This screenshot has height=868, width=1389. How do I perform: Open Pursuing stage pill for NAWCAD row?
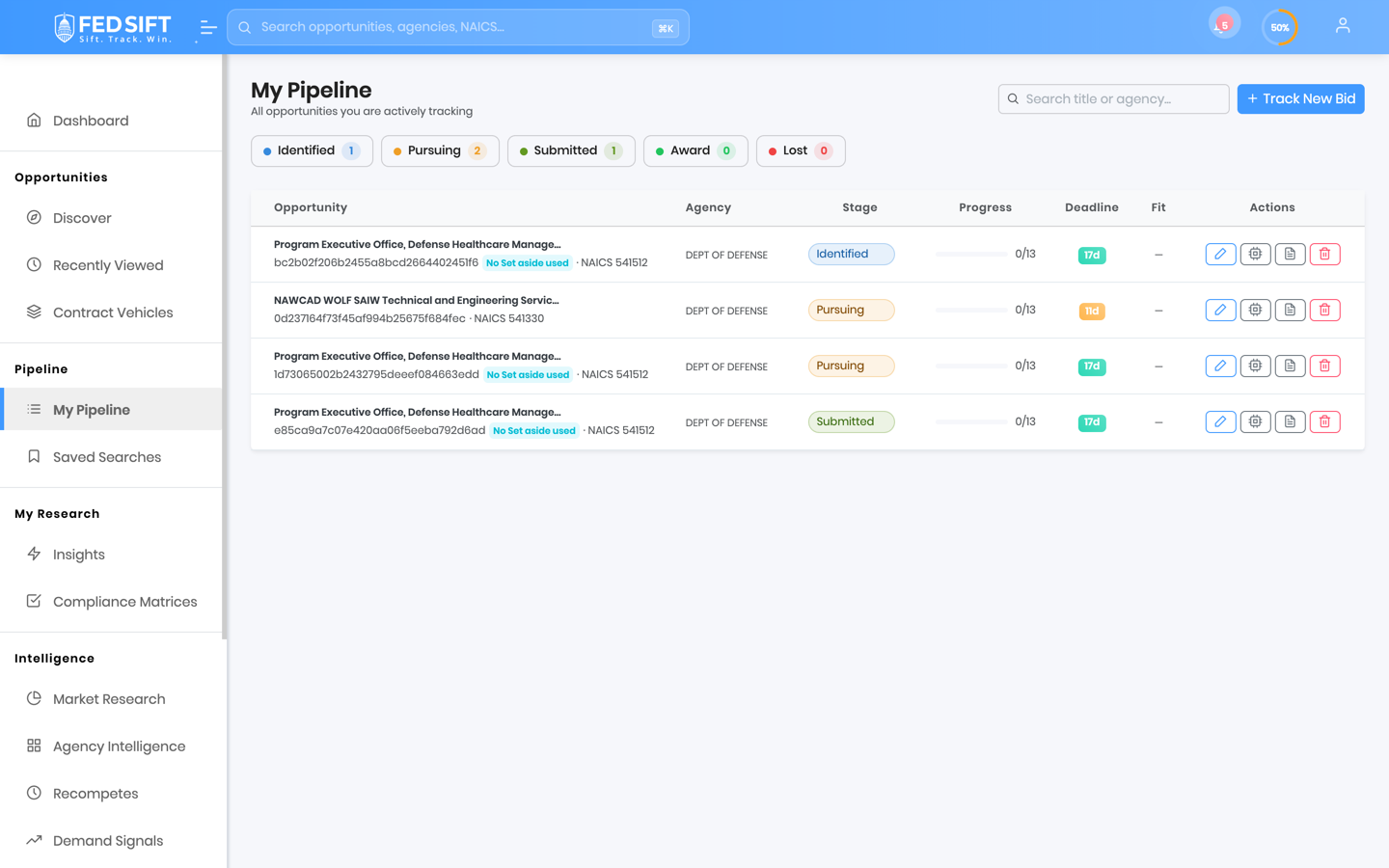(x=852, y=311)
